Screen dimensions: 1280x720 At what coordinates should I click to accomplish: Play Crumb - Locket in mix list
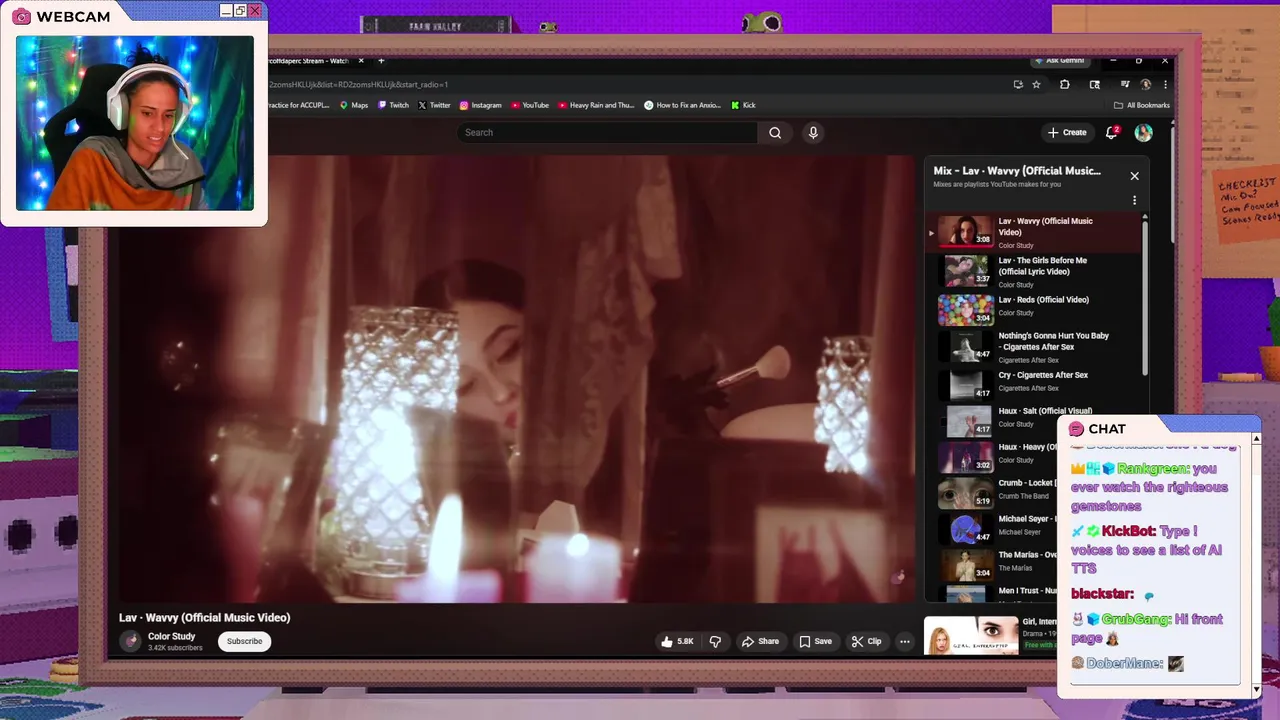pos(992,491)
